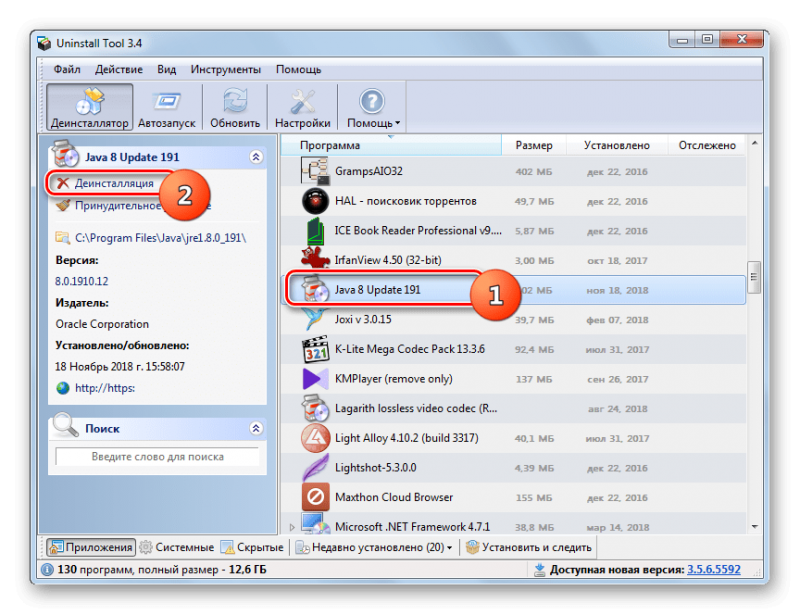Open the Вид menu

pyautogui.click(x=166, y=69)
